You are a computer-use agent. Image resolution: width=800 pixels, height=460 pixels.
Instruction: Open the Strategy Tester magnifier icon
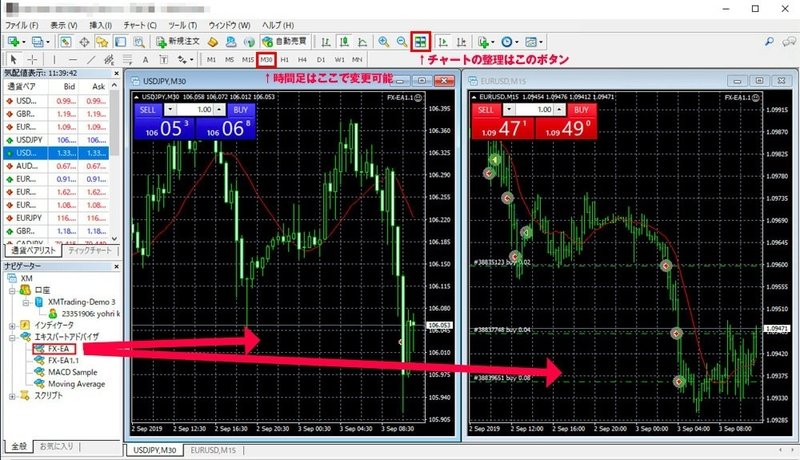coord(138,42)
